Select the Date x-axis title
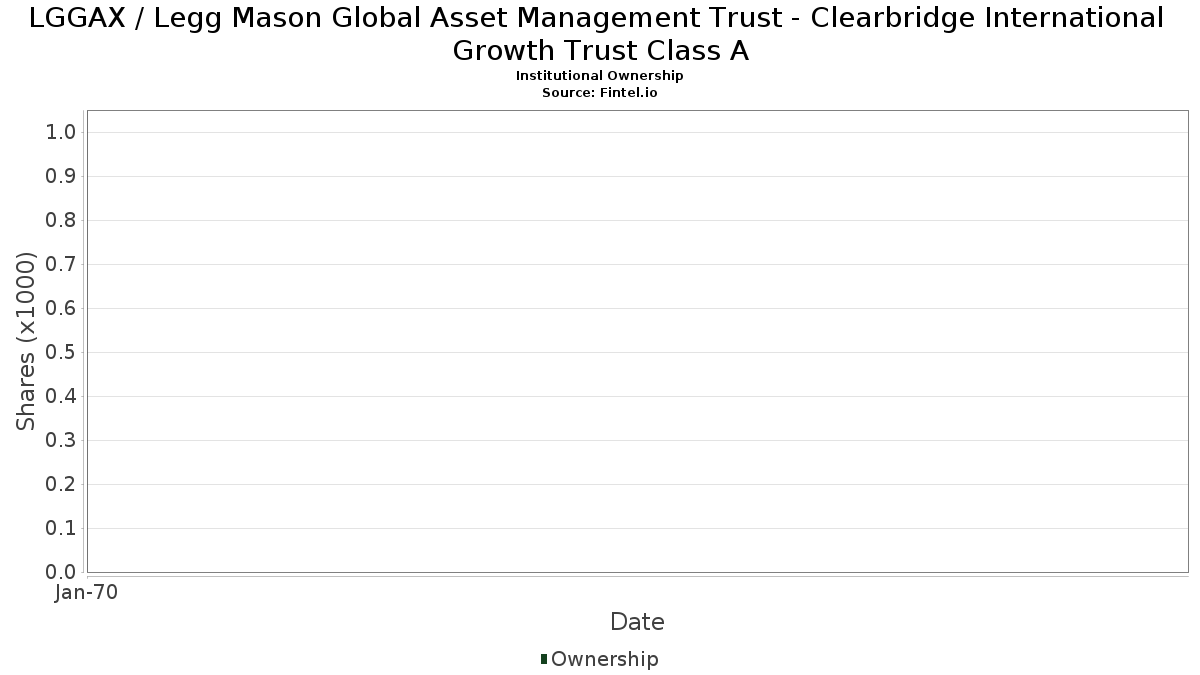The height and width of the screenshot is (675, 1200). (x=637, y=622)
